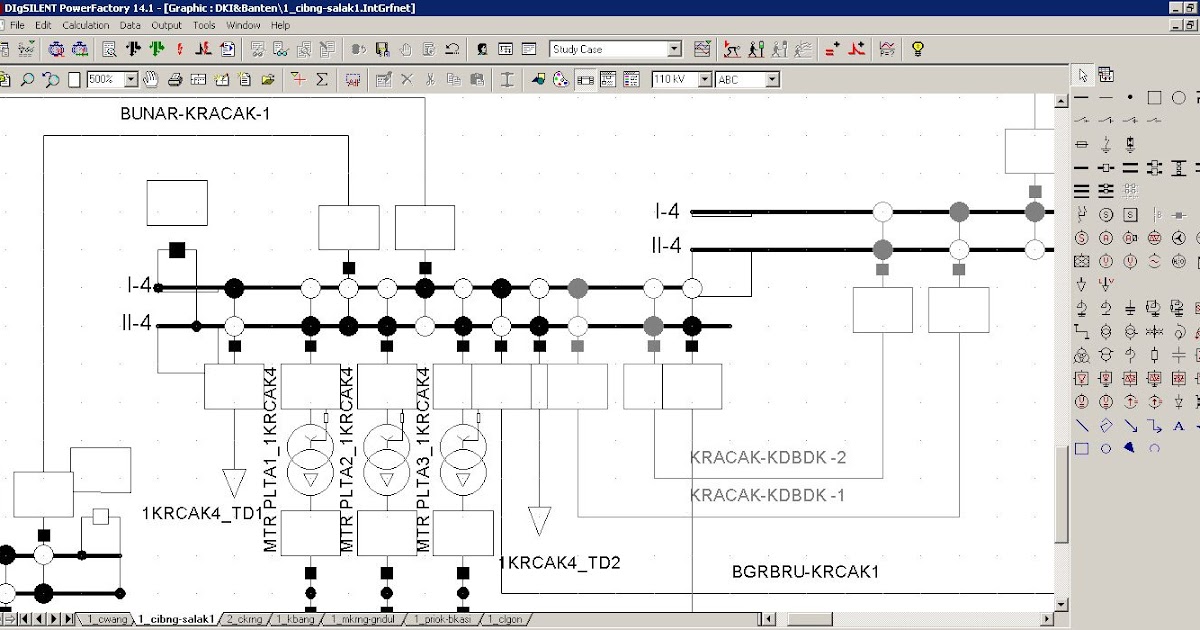This screenshot has height=630, width=1200.
Task: Select the Zoom In magnifier tool
Action: (x=27, y=79)
